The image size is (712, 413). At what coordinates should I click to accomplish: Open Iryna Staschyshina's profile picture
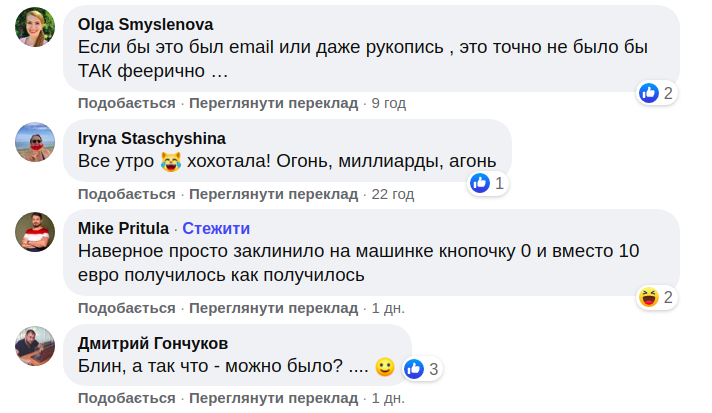point(36,146)
